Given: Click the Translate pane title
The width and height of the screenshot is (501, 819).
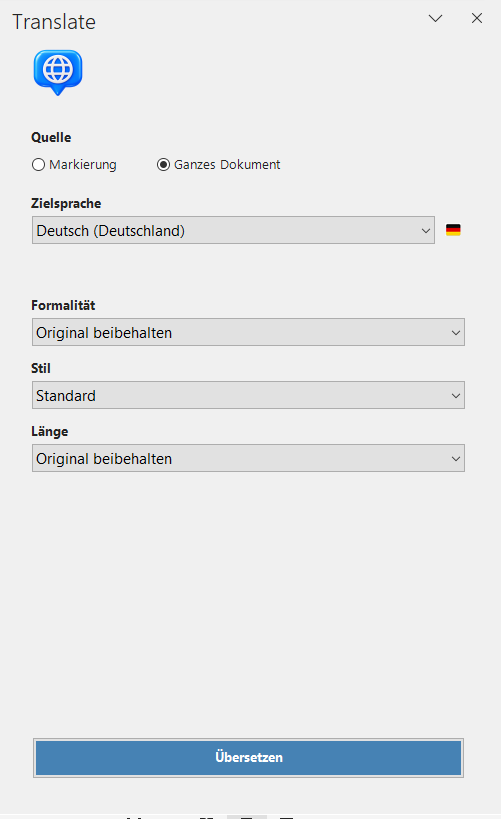Looking at the screenshot, I should pyautogui.click(x=54, y=22).
